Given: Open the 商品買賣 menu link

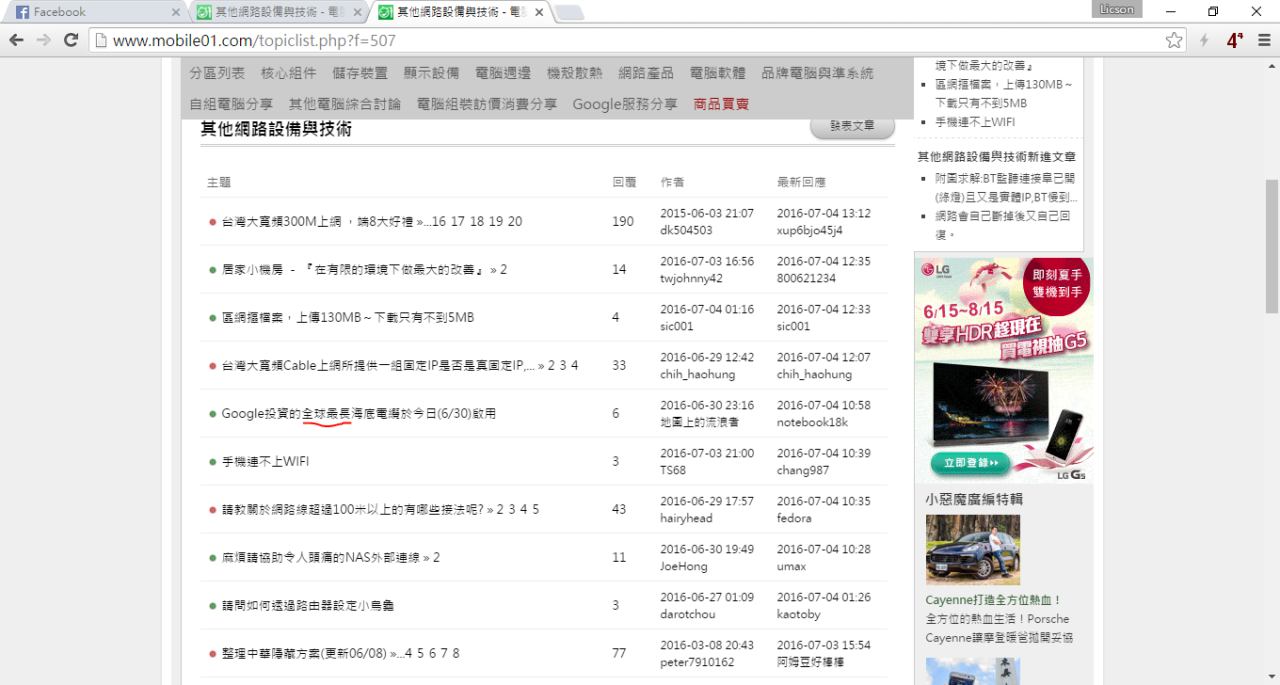Looking at the screenshot, I should pyautogui.click(x=721, y=104).
